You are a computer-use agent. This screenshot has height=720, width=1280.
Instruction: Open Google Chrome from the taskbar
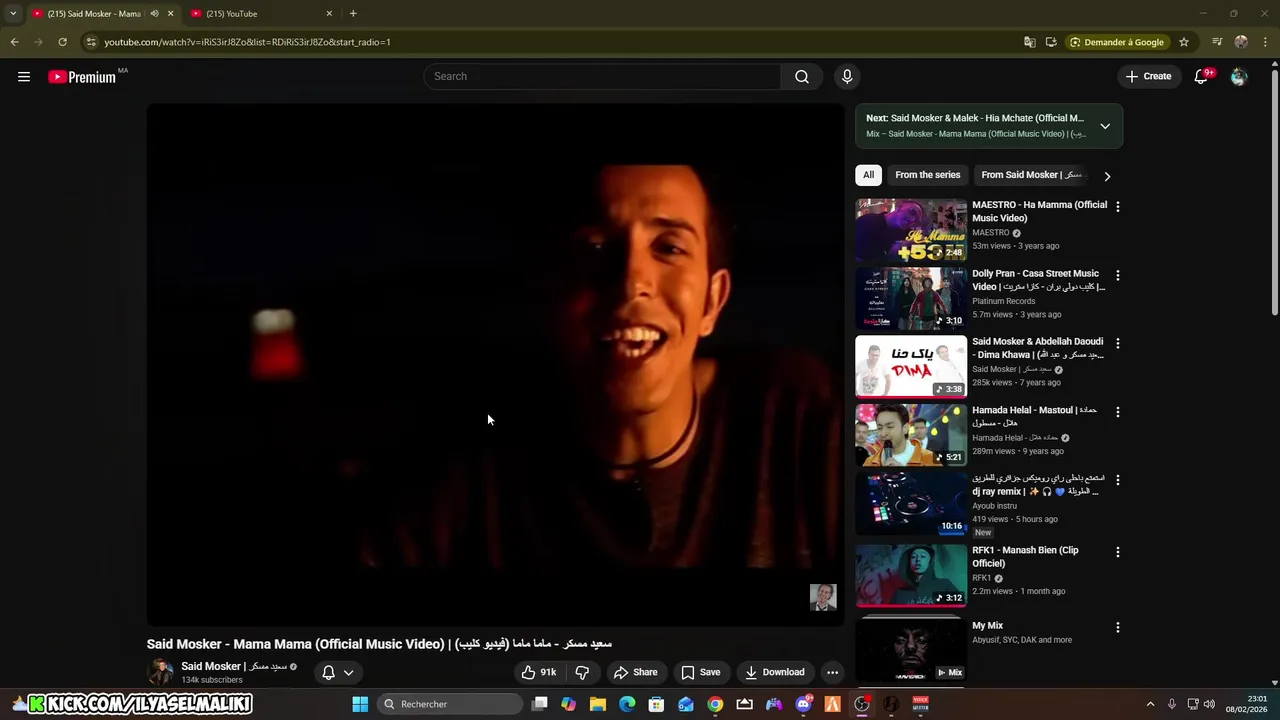pyautogui.click(x=715, y=704)
